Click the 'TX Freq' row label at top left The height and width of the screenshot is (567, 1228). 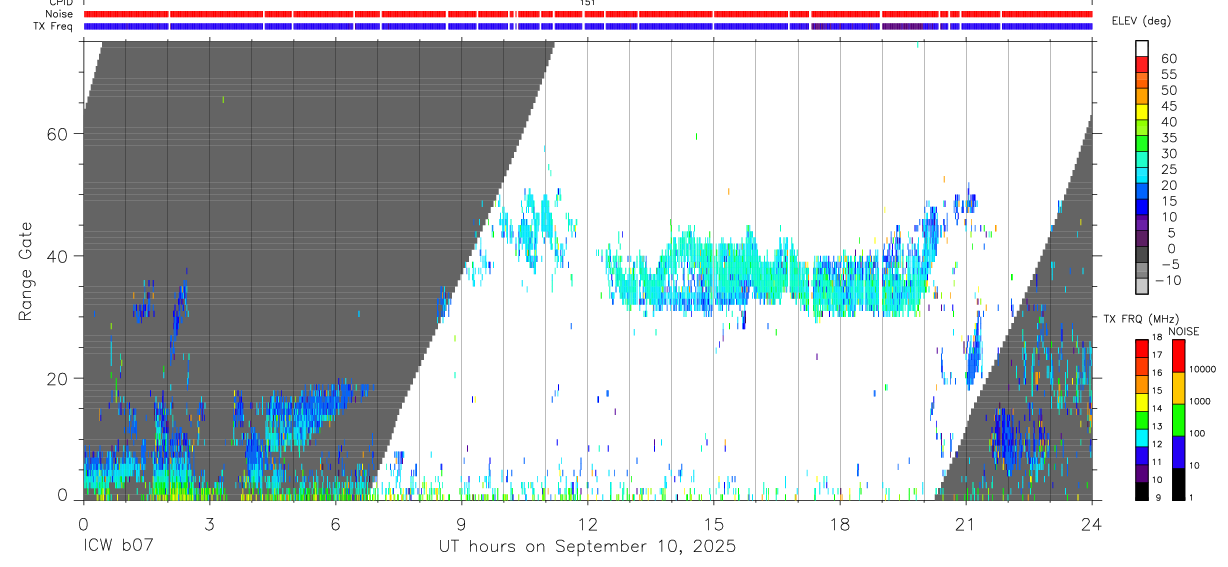[x=53, y=26]
